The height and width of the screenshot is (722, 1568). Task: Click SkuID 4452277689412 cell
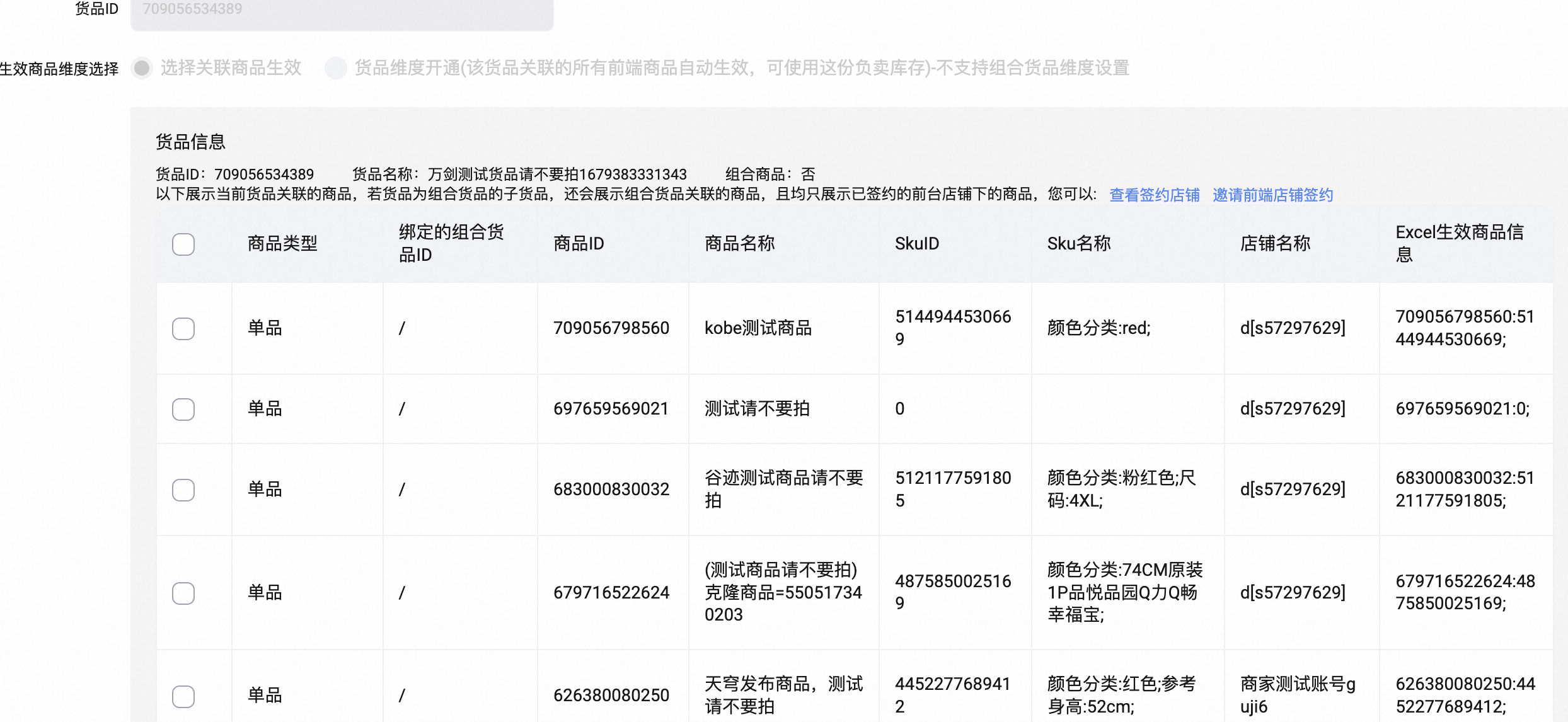click(953, 695)
